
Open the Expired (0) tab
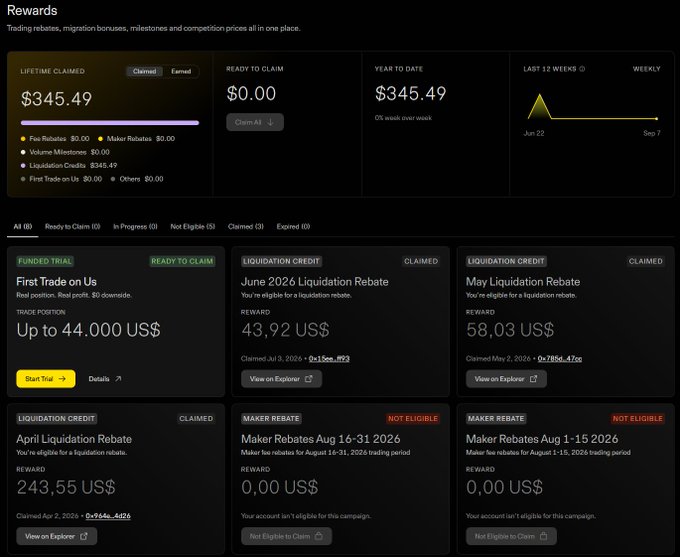[293, 226]
